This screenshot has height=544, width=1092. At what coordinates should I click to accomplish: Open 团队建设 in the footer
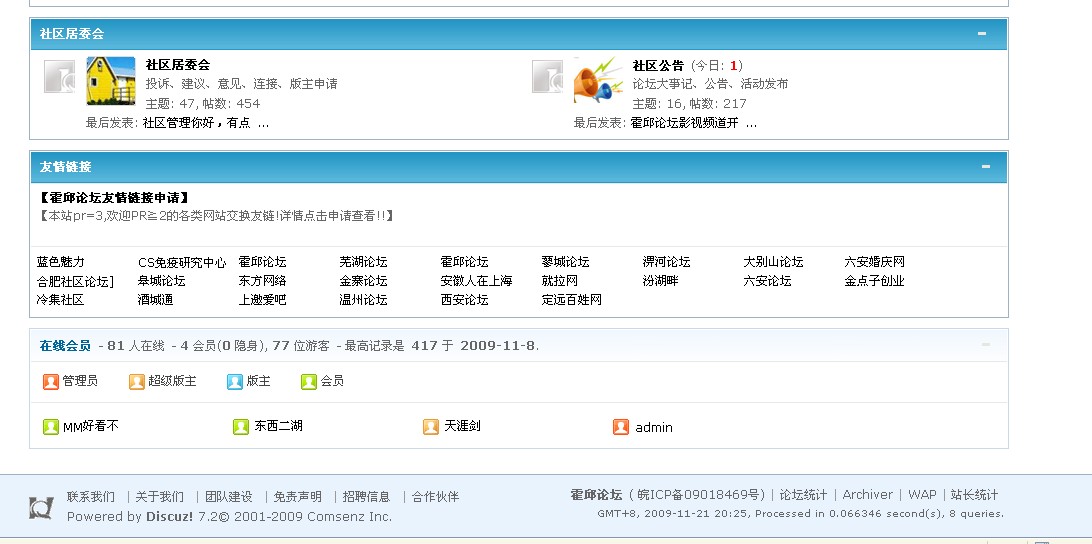click(228, 497)
